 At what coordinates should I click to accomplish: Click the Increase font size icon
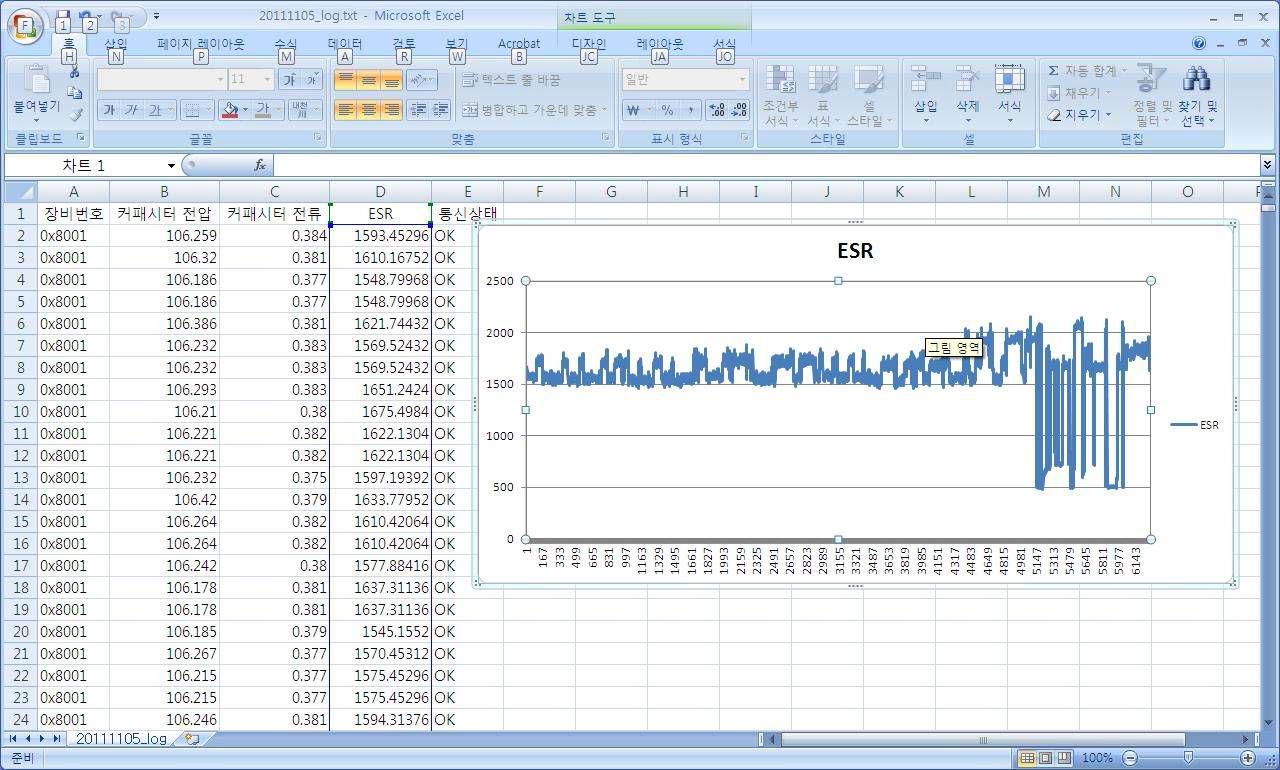pos(289,79)
